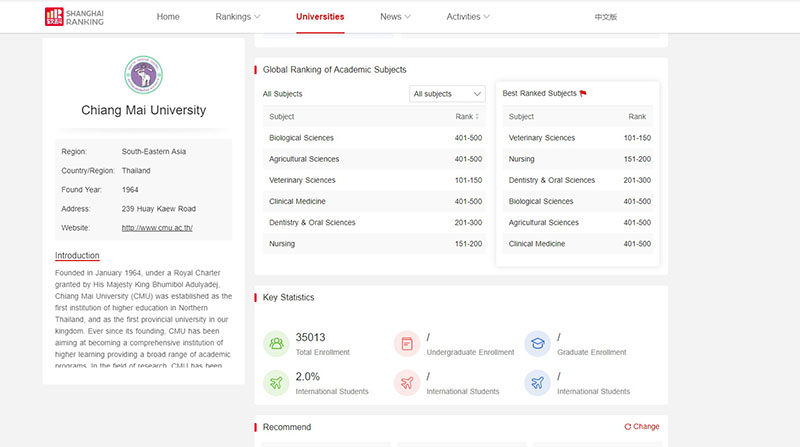Image resolution: width=800 pixels, height=447 pixels.
Task: Click the green International Students plane icon
Action: [276, 383]
